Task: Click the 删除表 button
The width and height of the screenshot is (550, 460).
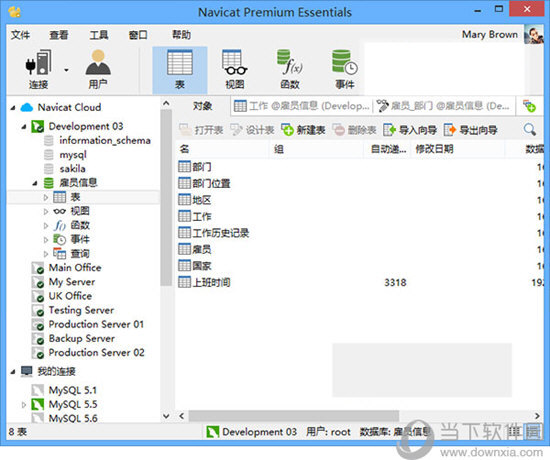Action: [354, 130]
